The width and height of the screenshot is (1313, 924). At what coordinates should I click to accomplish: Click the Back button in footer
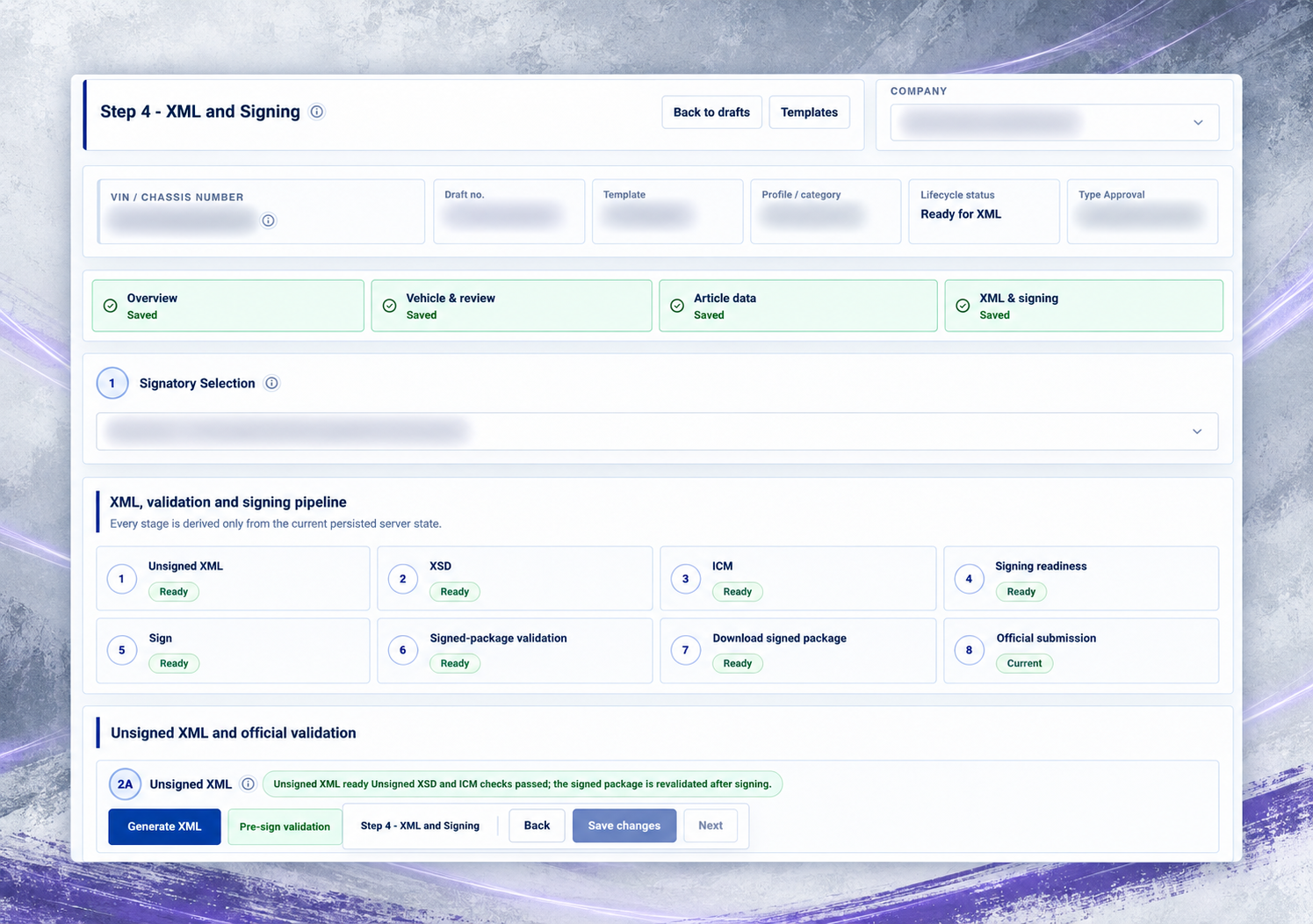click(537, 826)
